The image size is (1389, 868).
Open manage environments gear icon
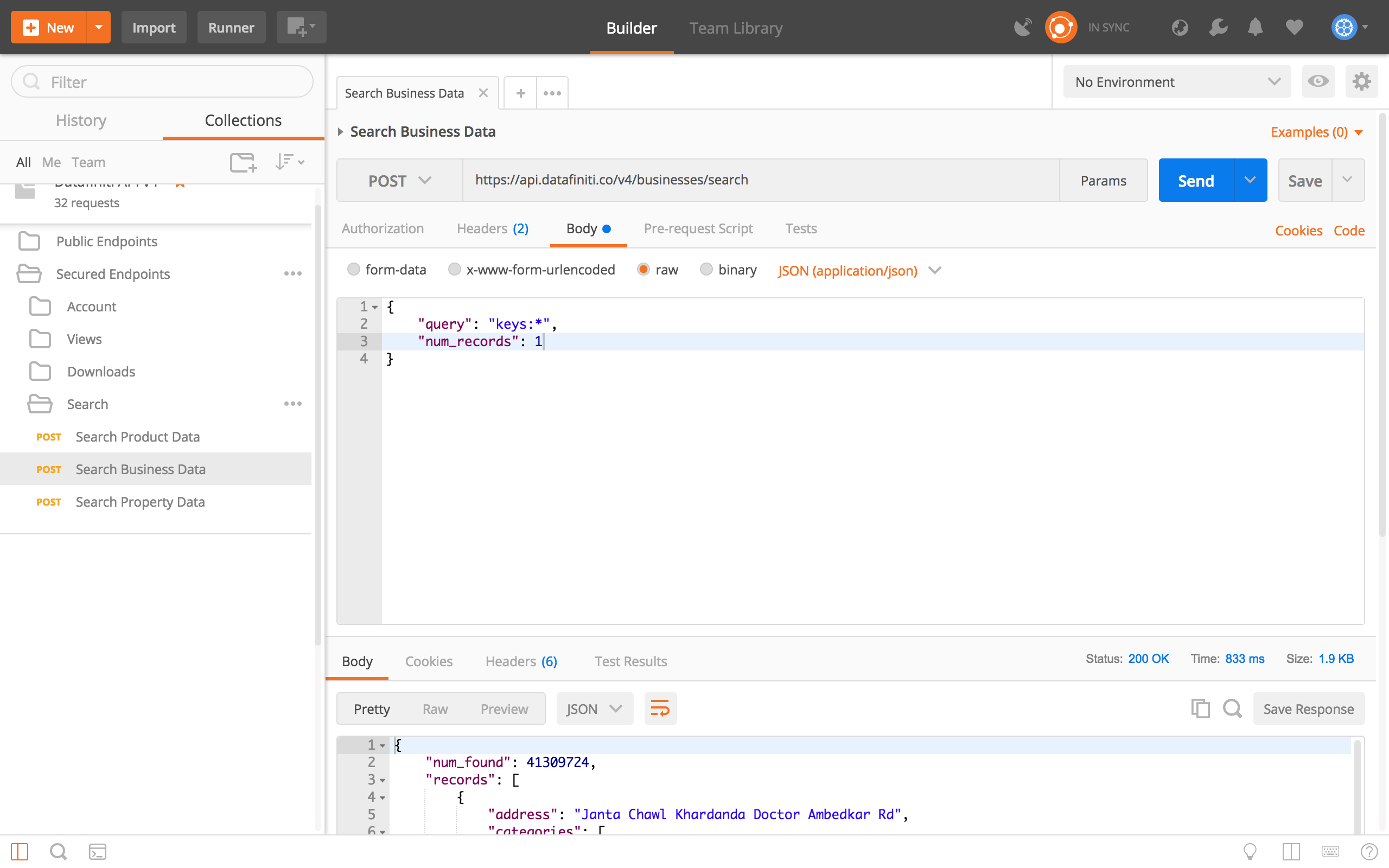1361,81
